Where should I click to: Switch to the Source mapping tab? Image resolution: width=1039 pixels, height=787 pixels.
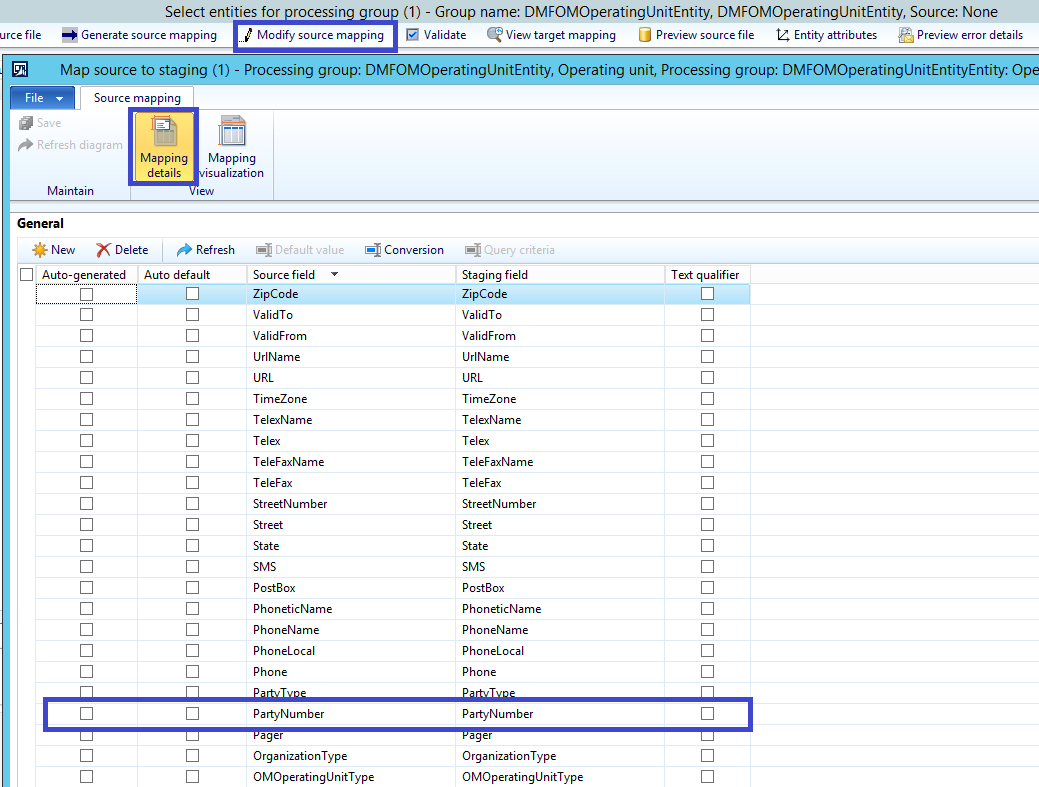coord(137,97)
